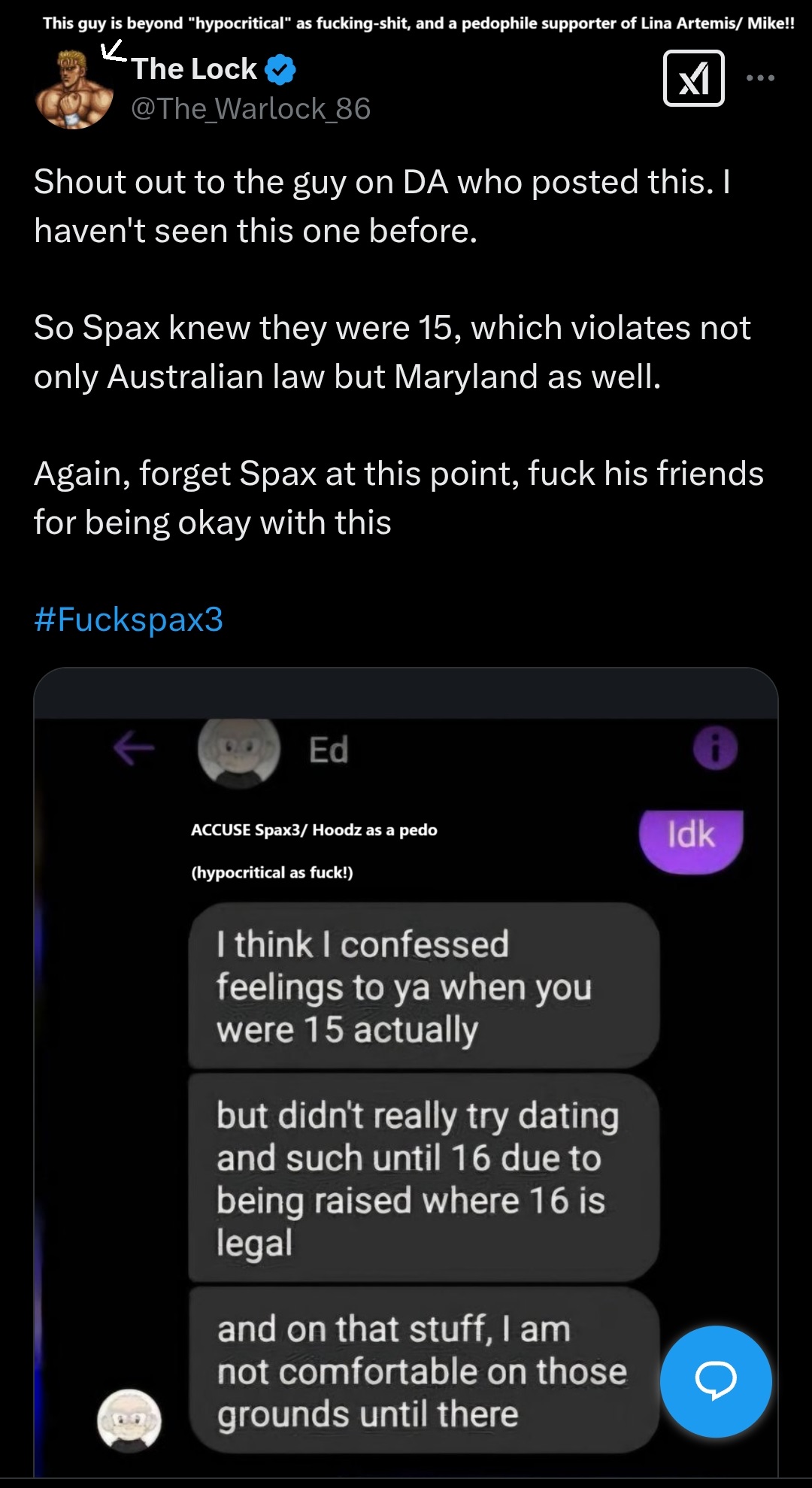Tap the "and on that stuff" message bubble

[423, 1371]
